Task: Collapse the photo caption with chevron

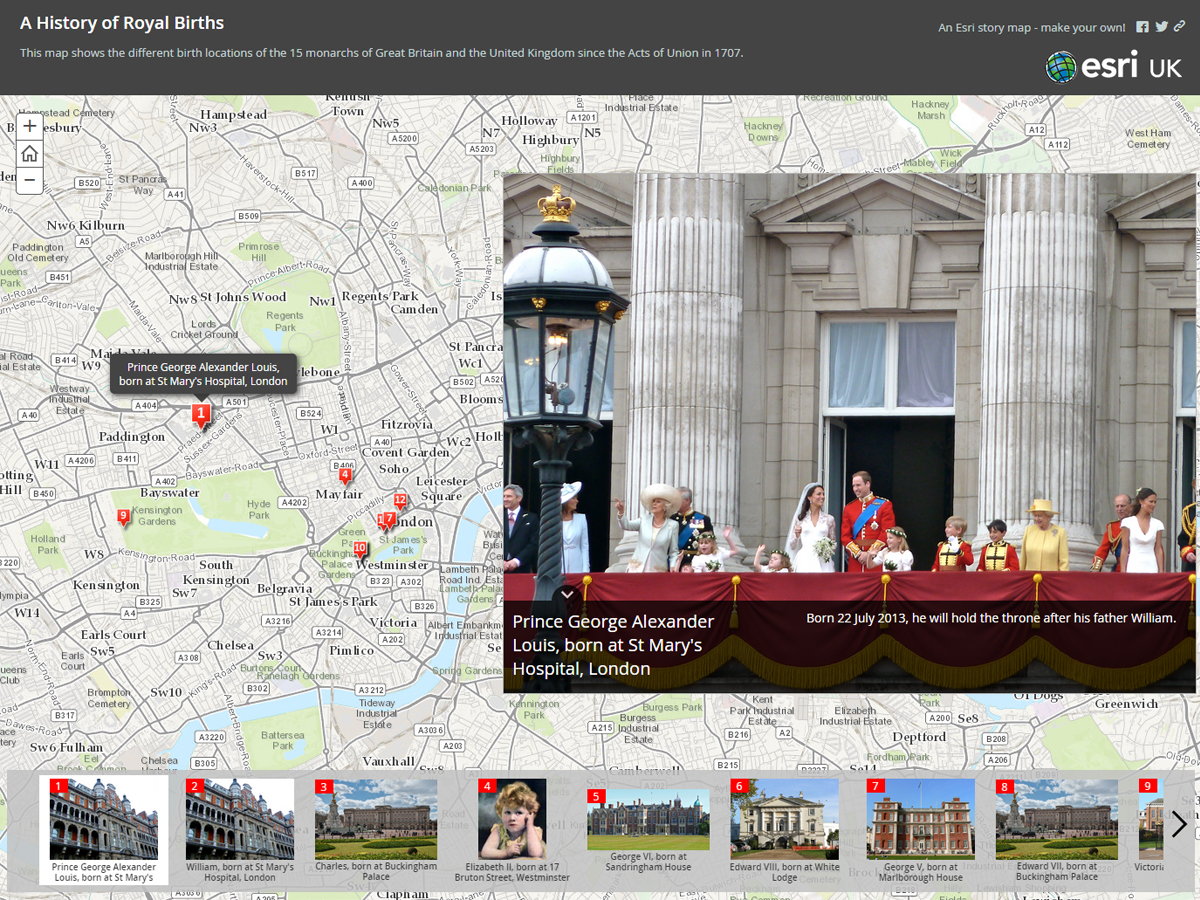Action: pos(567,594)
